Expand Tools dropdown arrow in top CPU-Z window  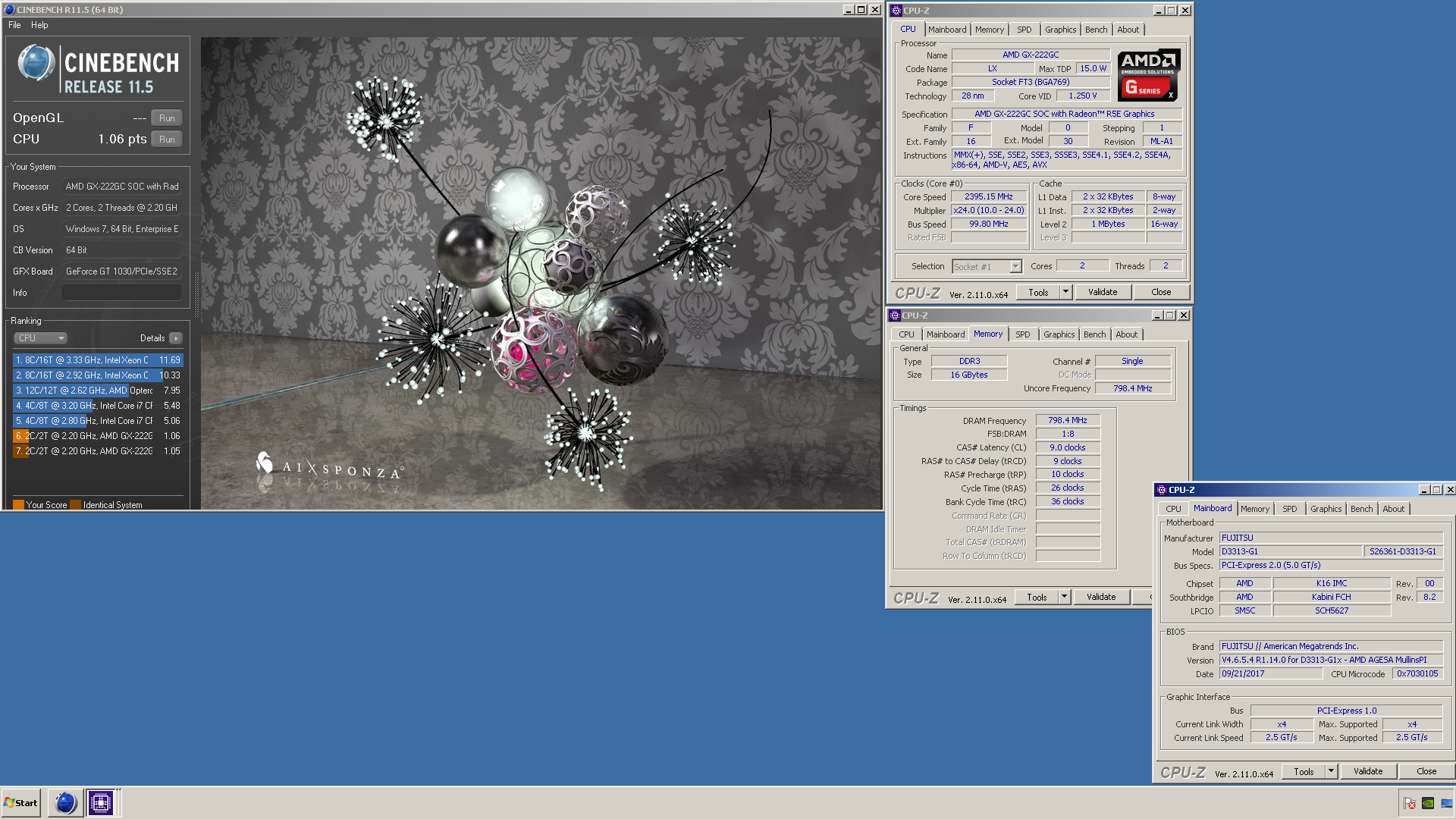pyautogui.click(x=1065, y=293)
